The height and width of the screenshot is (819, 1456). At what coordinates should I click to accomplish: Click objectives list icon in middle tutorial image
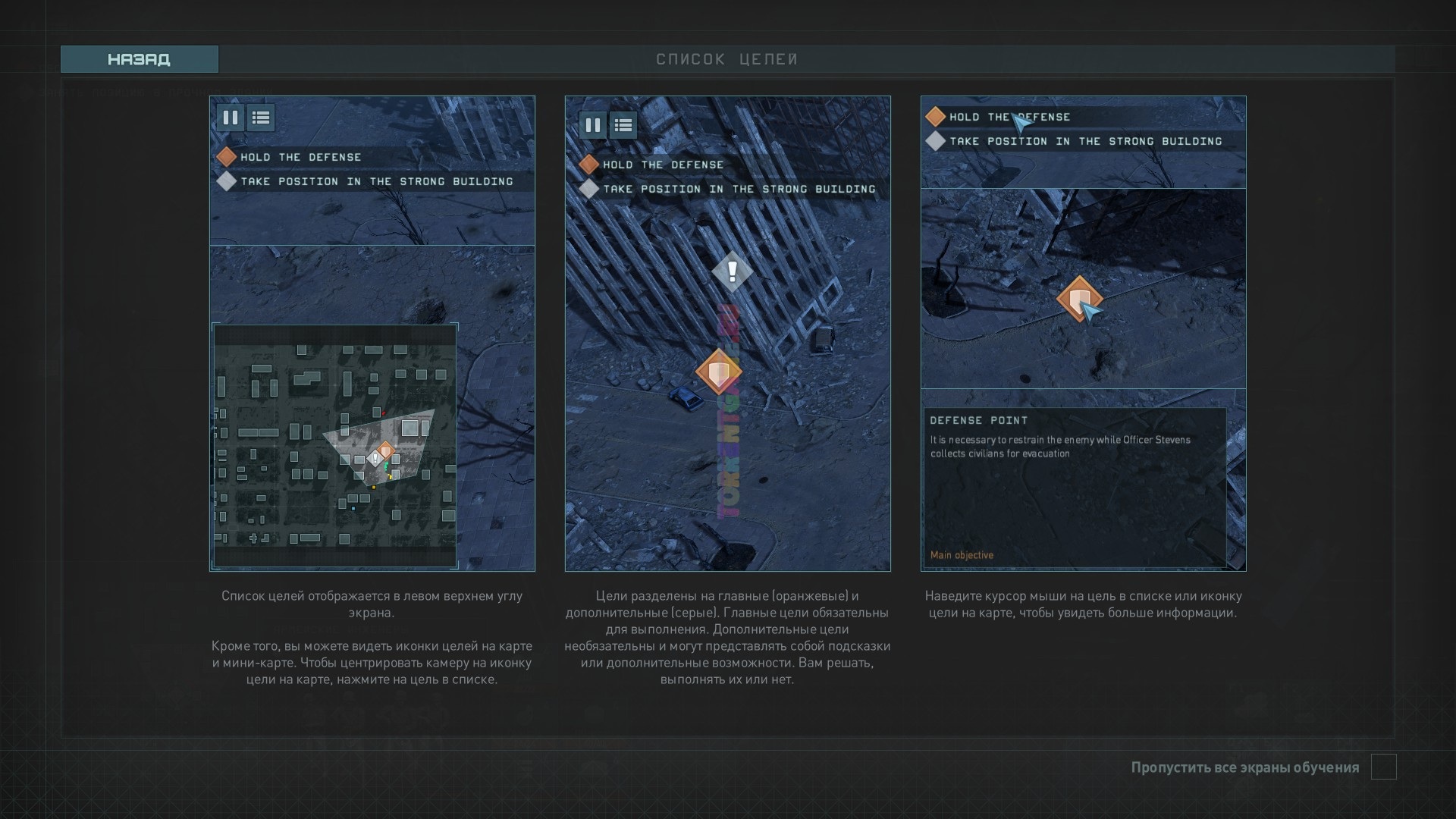tap(623, 125)
